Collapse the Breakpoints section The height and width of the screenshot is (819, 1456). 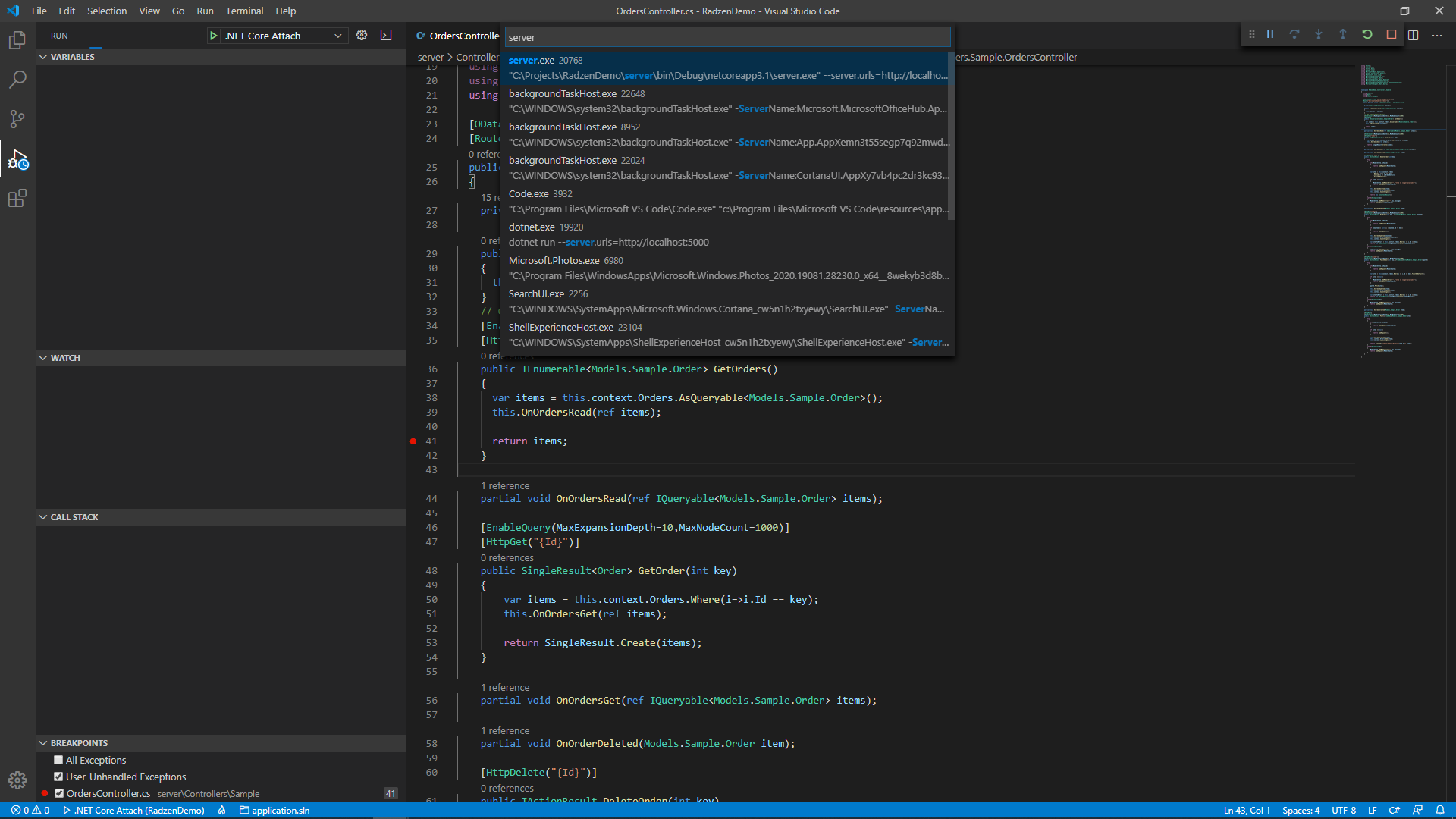220,743
